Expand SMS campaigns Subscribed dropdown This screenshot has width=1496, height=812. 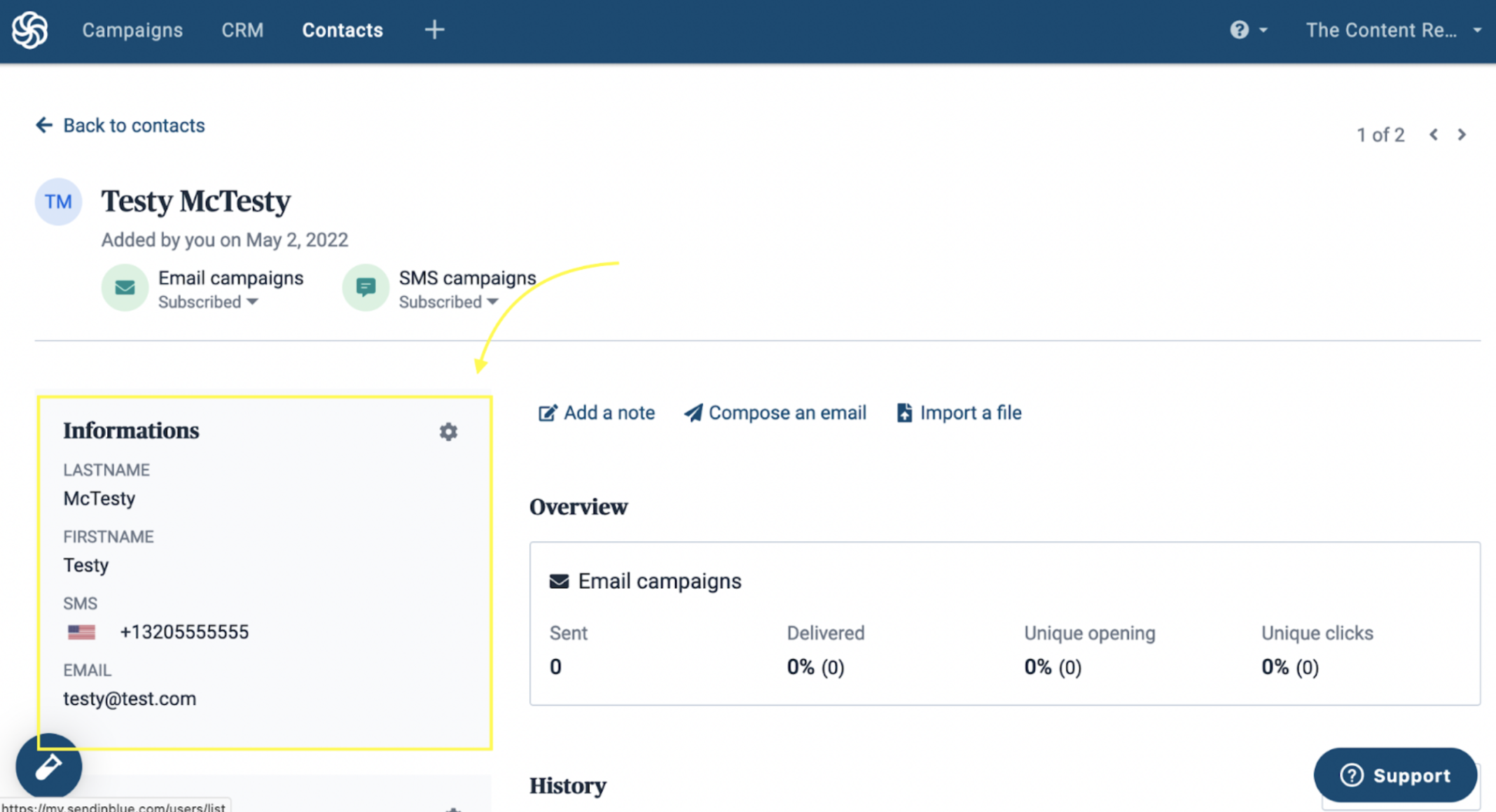tap(448, 302)
